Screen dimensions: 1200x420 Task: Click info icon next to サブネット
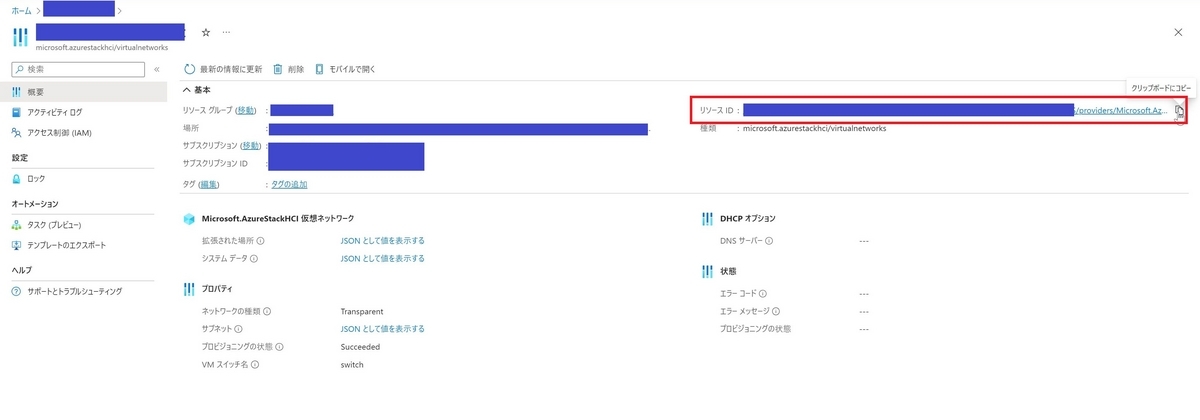click(239, 329)
